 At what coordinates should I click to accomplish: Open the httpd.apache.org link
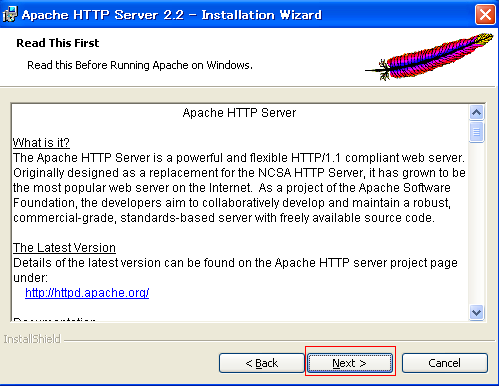pos(87,293)
